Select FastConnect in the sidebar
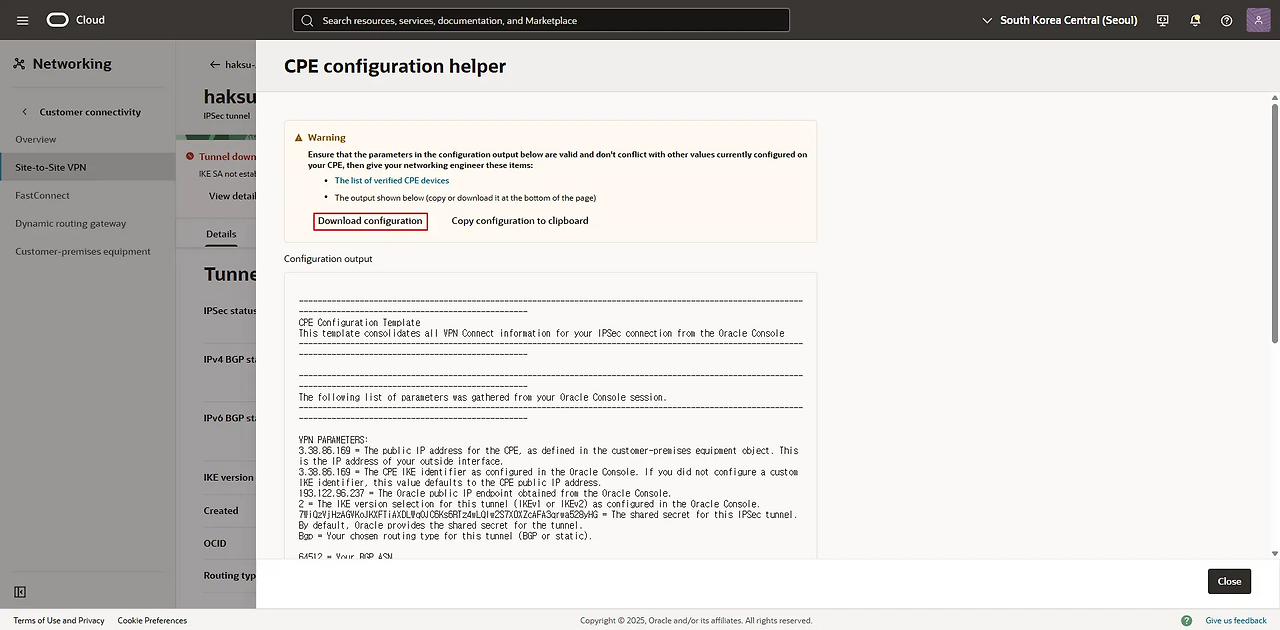Viewport: 1280px width, 630px height. coord(42,195)
